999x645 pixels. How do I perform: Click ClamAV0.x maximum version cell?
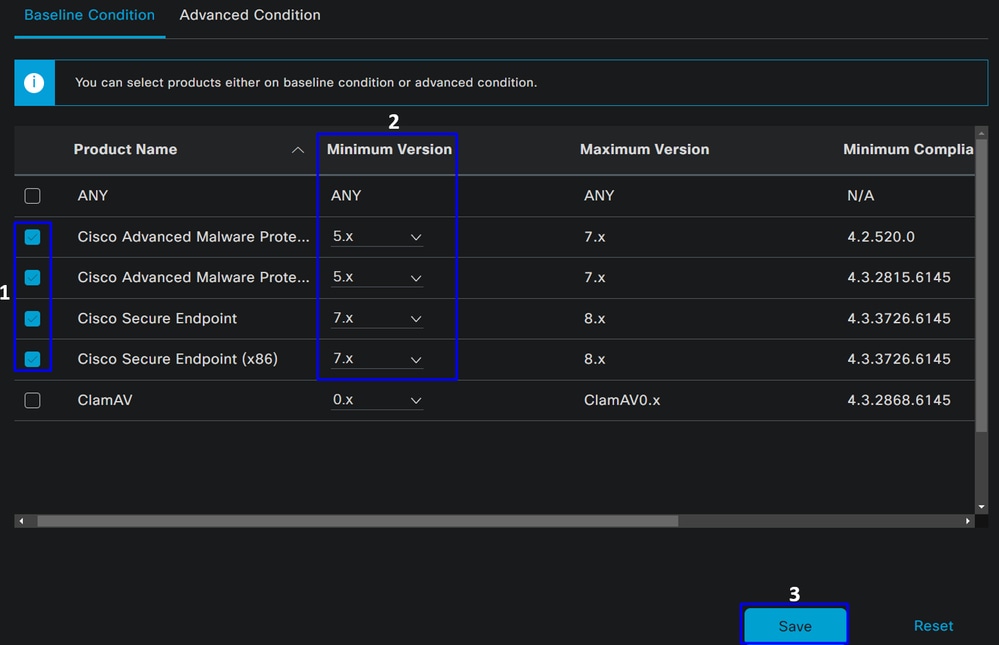tap(622, 400)
